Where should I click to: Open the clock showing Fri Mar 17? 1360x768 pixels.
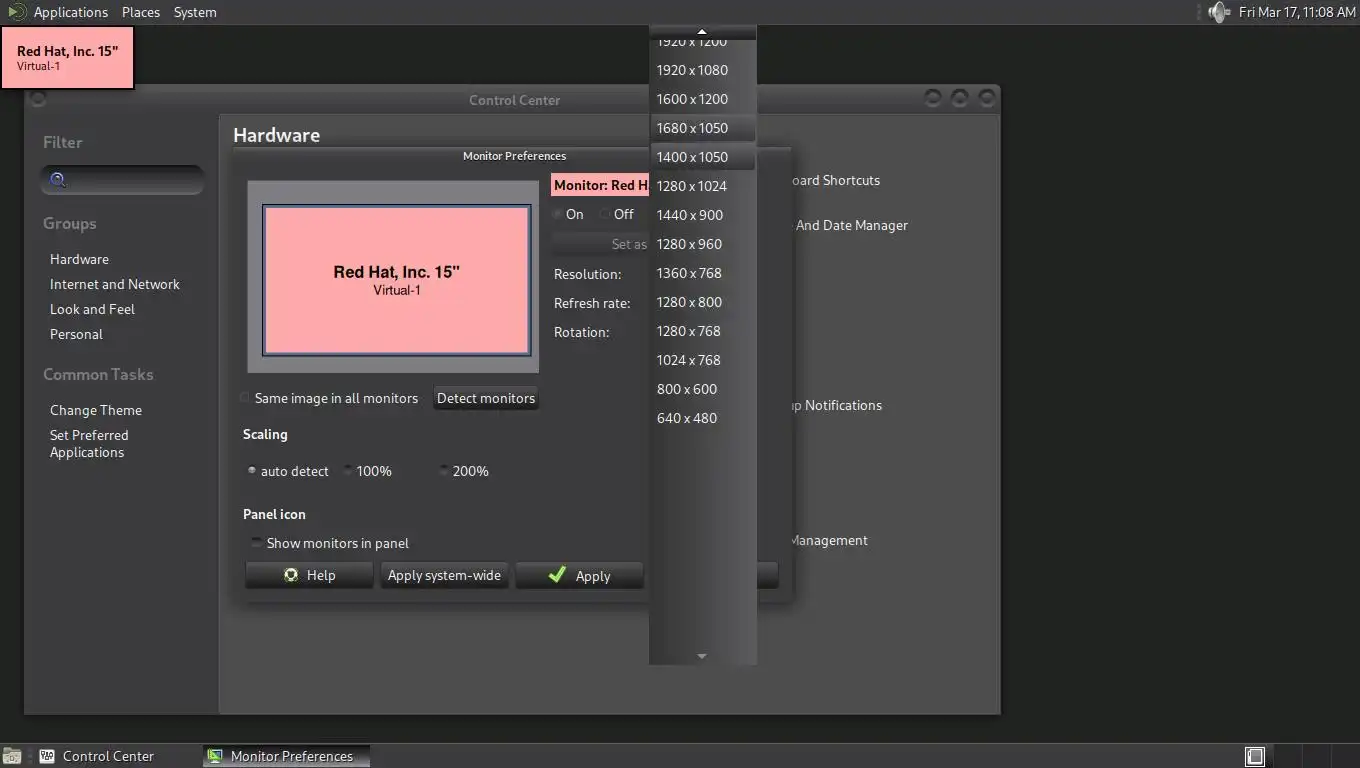(x=1297, y=12)
